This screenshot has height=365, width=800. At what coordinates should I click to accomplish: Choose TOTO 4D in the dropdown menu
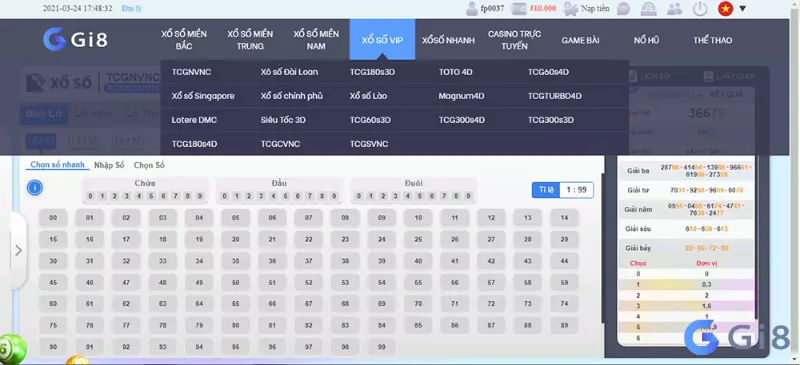tap(456, 72)
